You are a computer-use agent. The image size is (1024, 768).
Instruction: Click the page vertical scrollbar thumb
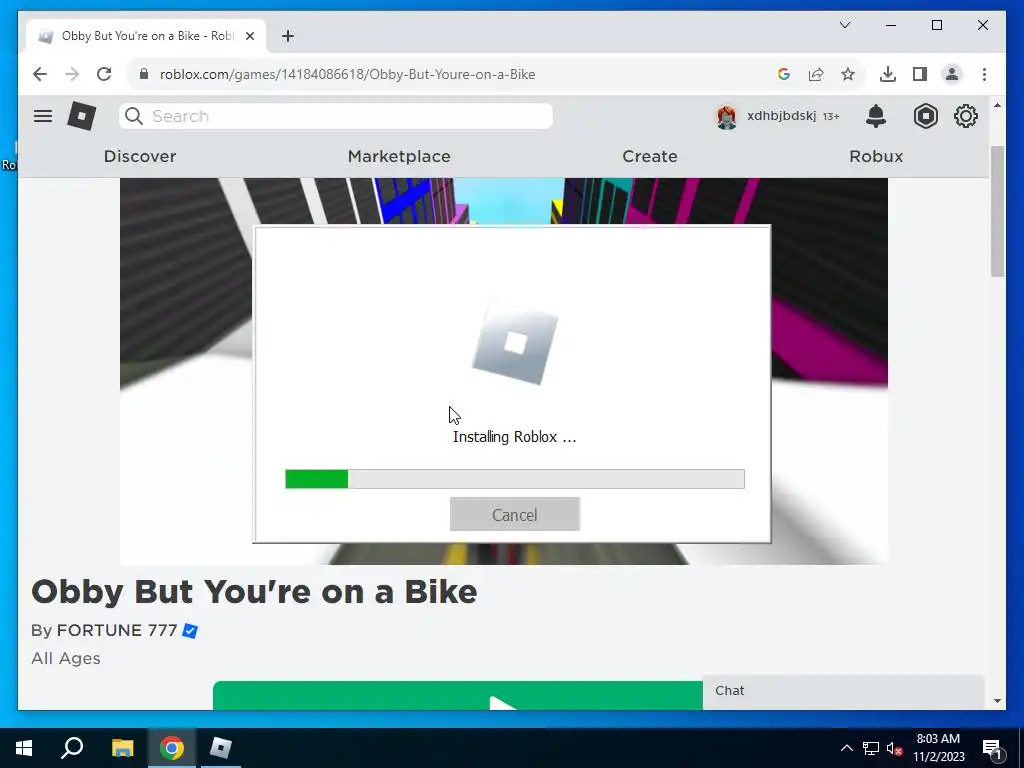point(997,211)
